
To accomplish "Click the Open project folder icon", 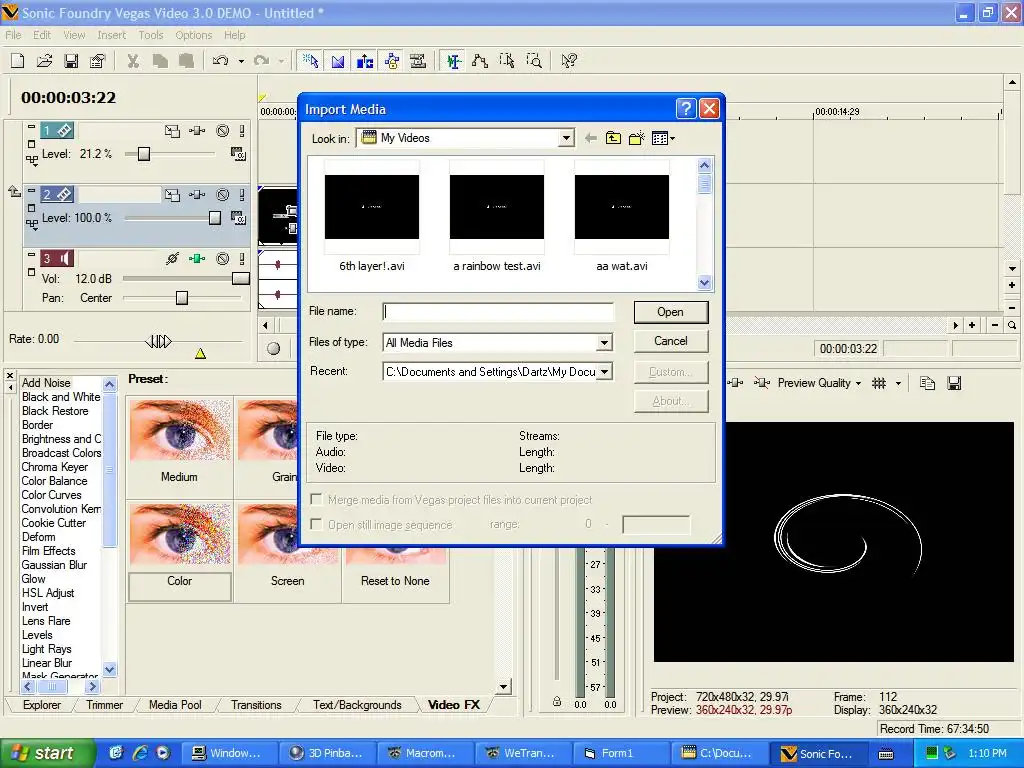I will tap(44, 61).
